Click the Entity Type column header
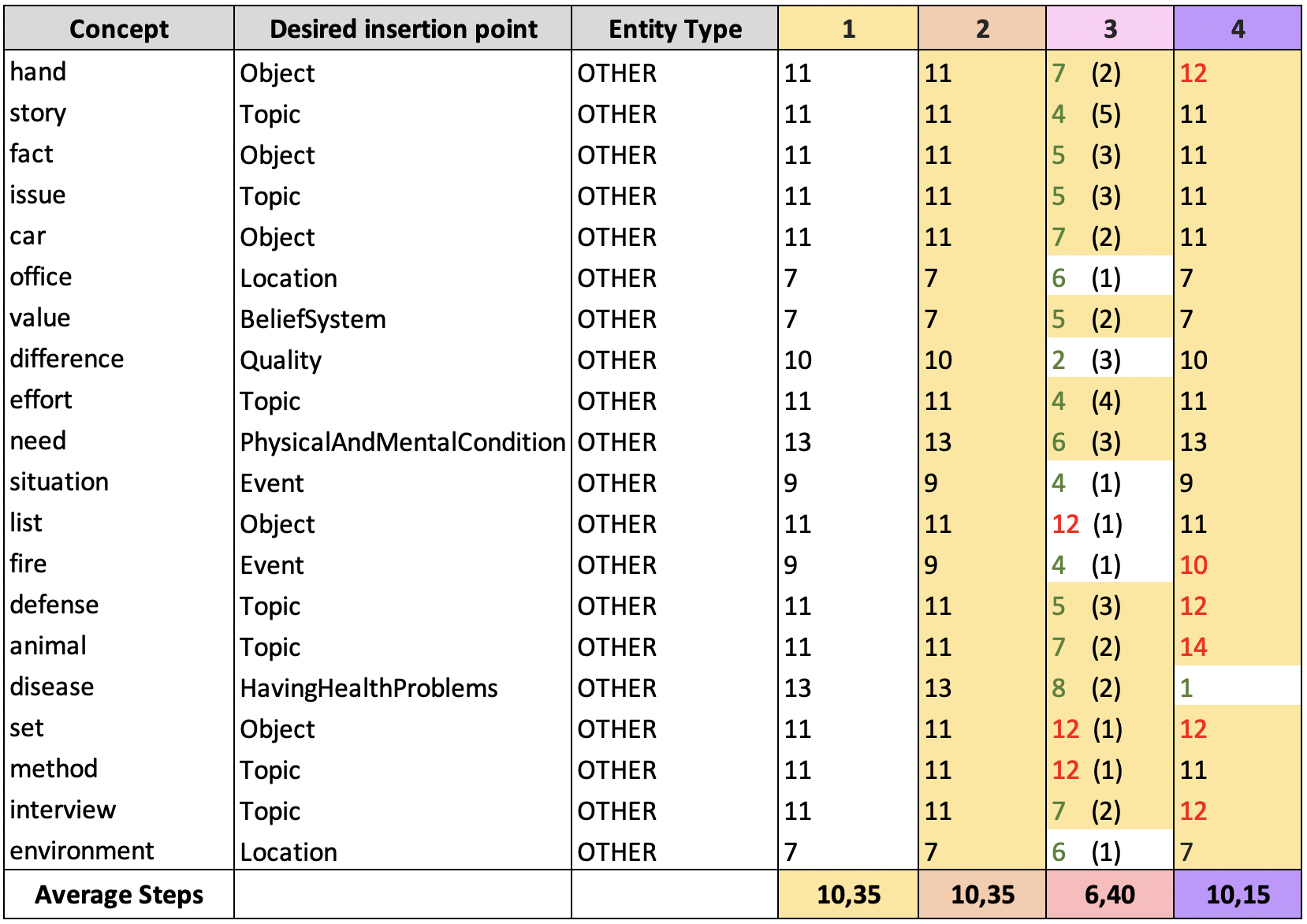1307x924 pixels. tap(675, 29)
